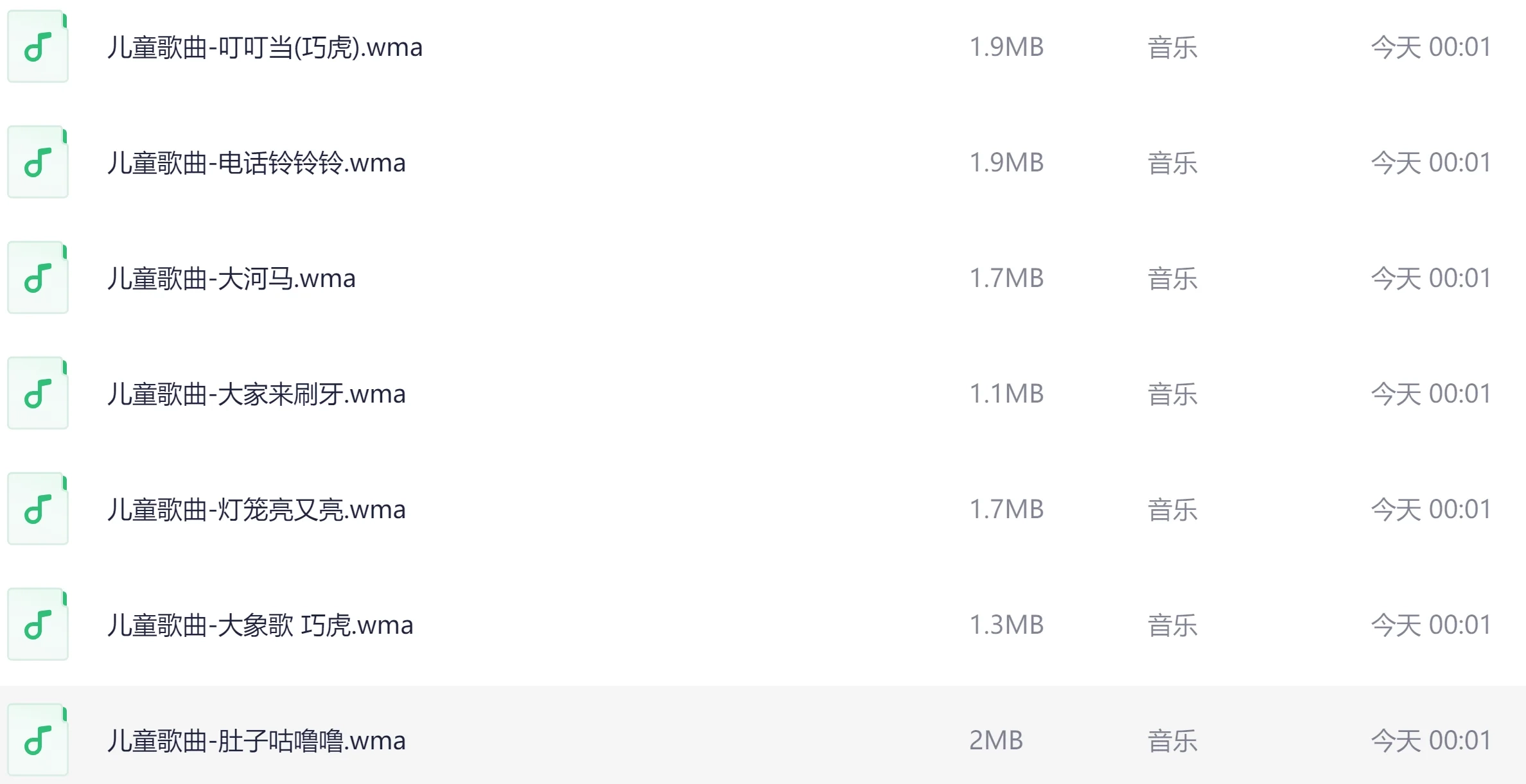The image size is (1526, 784).
Task: Select the 儿童歌曲-大家来刷牙.wma filename
Action: click(x=256, y=394)
